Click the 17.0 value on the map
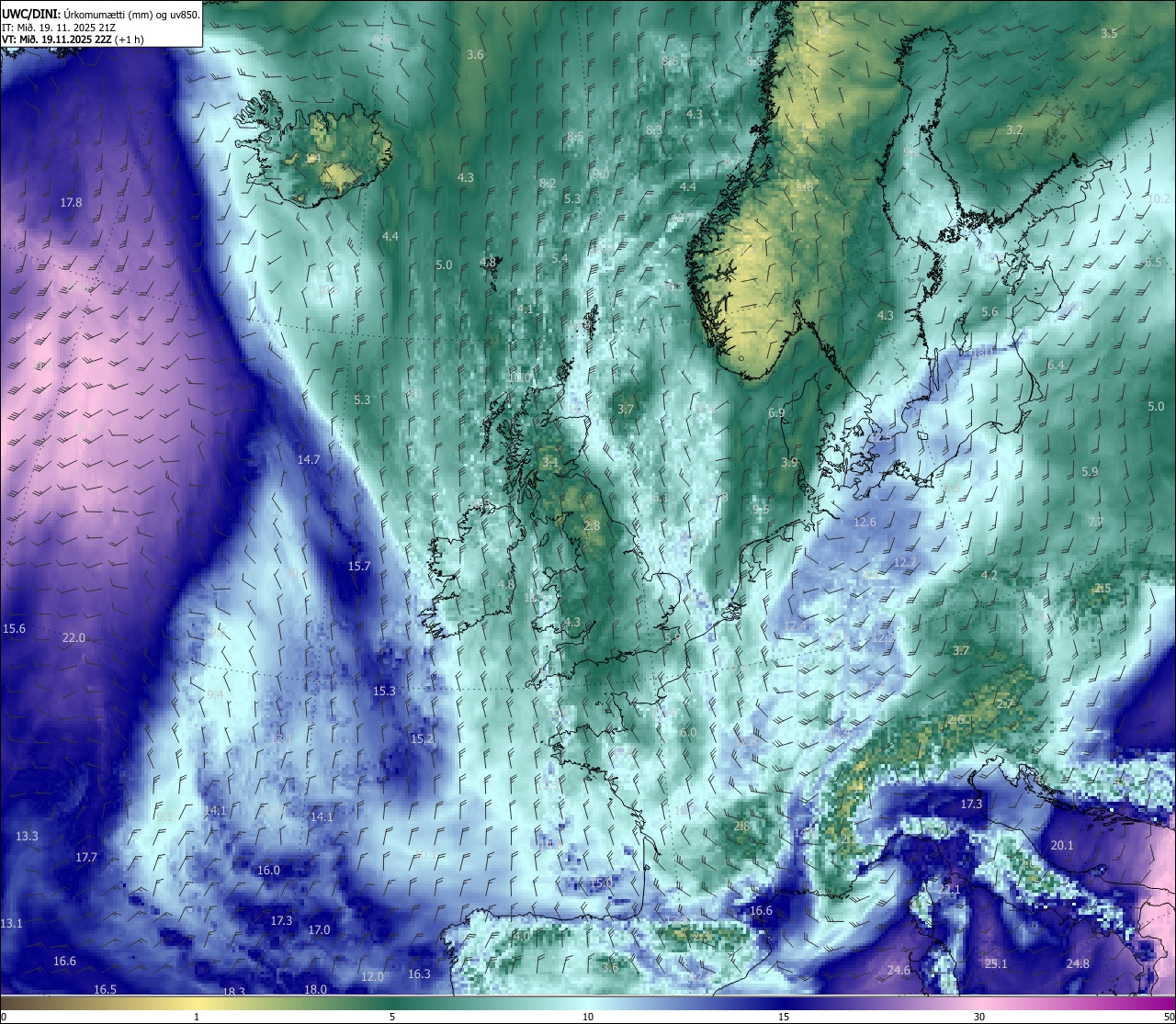The image size is (1176, 1024). coord(319,929)
